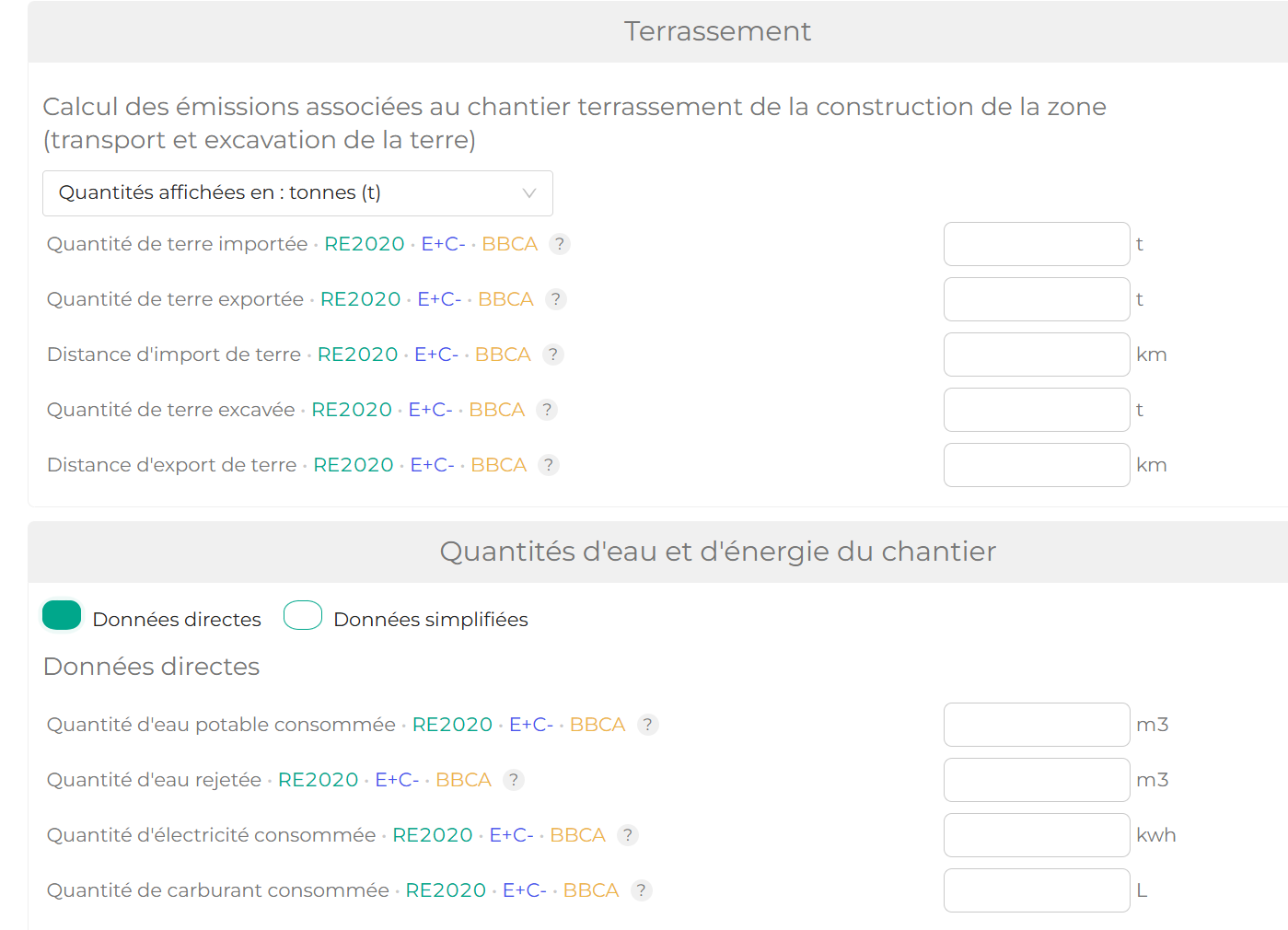Viewport: 1288px width, 930px height.
Task: Focus the Quantité d'électricité consommée kwh field
Action: (x=1037, y=835)
